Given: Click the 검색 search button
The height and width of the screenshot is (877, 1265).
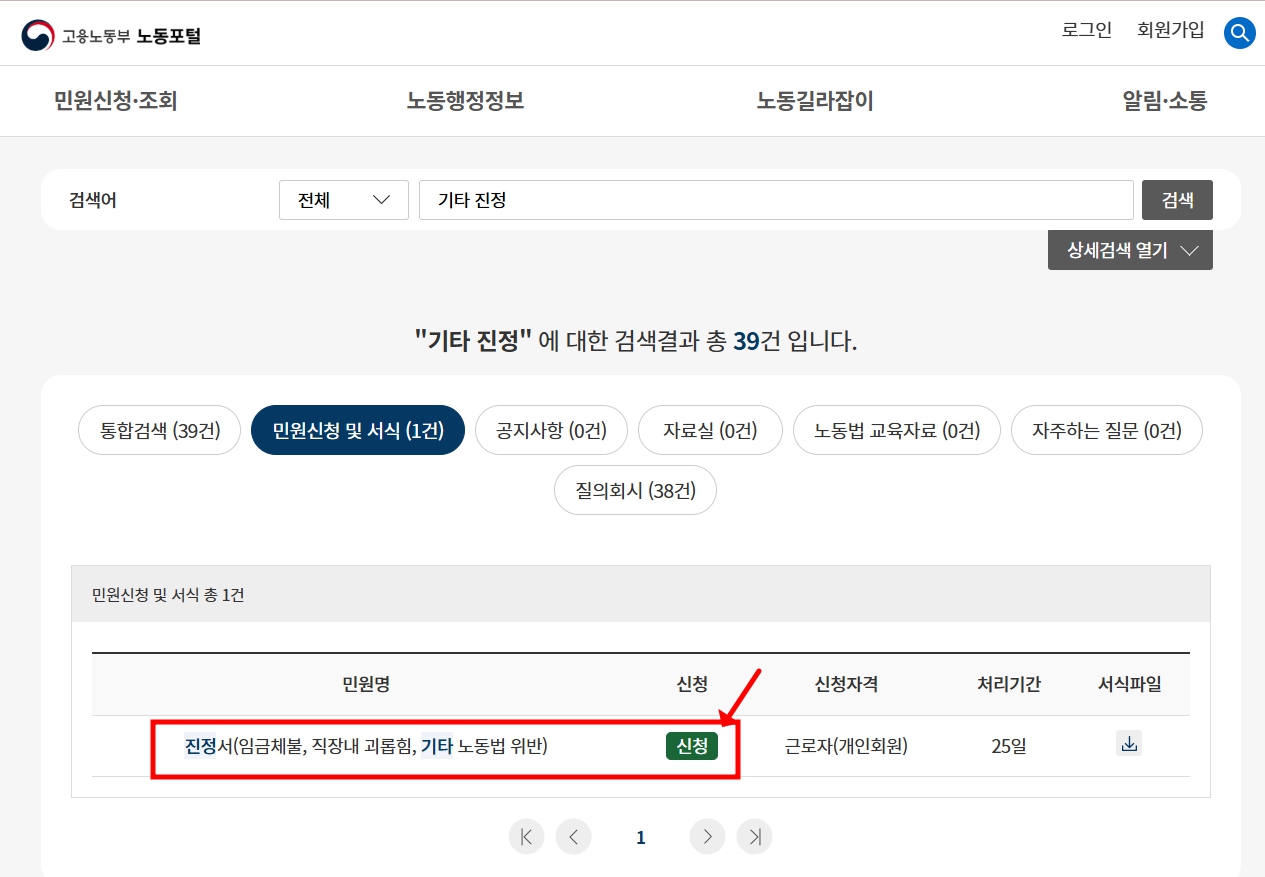Looking at the screenshot, I should click(x=1176, y=200).
